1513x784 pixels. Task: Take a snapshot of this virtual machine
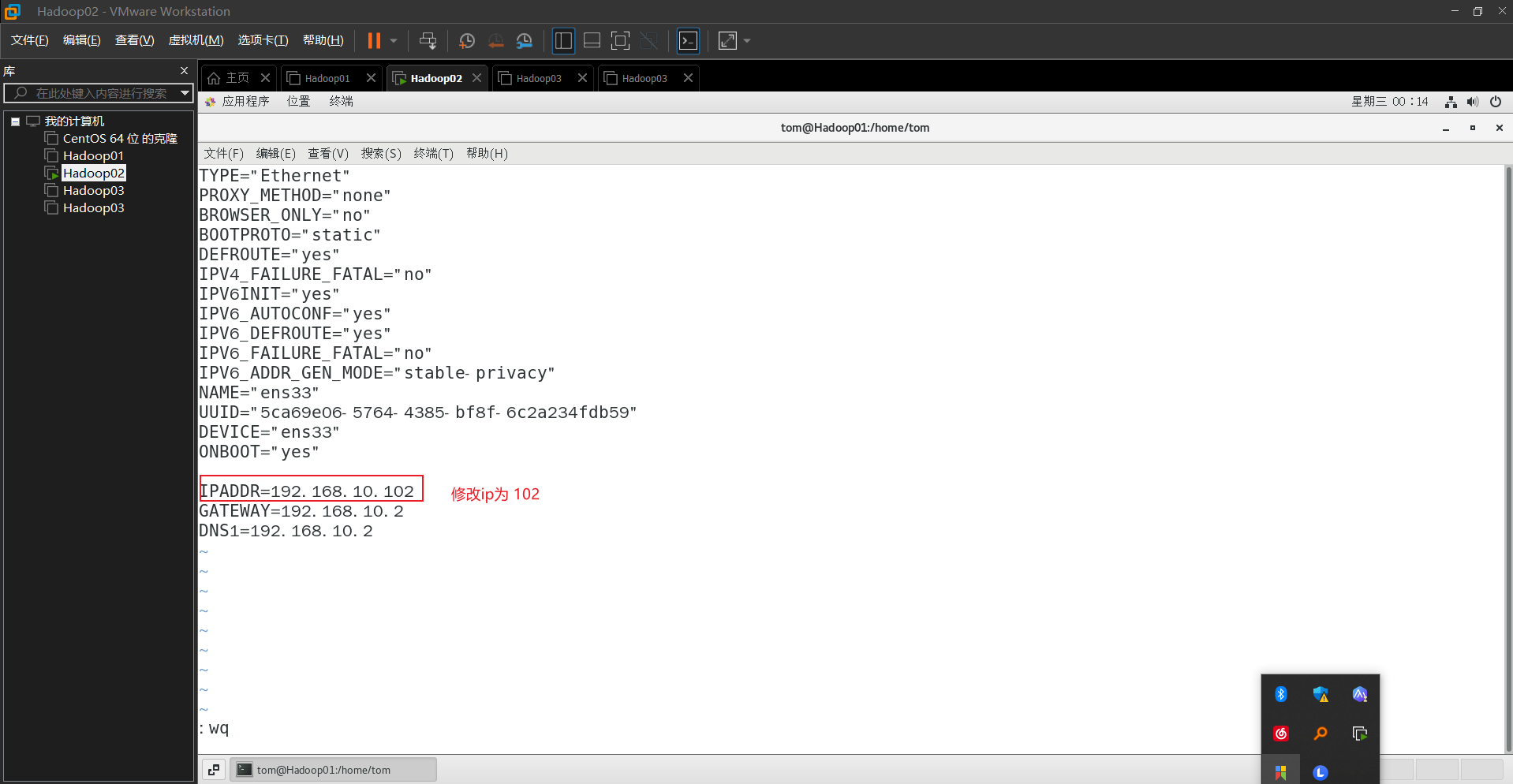pos(467,40)
